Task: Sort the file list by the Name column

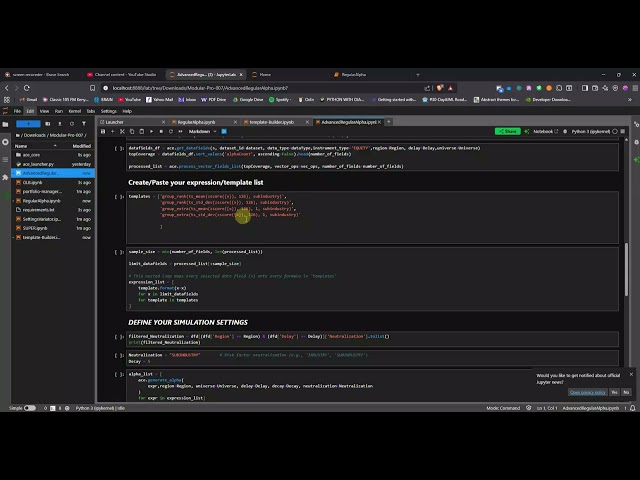Action: click(36, 146)
